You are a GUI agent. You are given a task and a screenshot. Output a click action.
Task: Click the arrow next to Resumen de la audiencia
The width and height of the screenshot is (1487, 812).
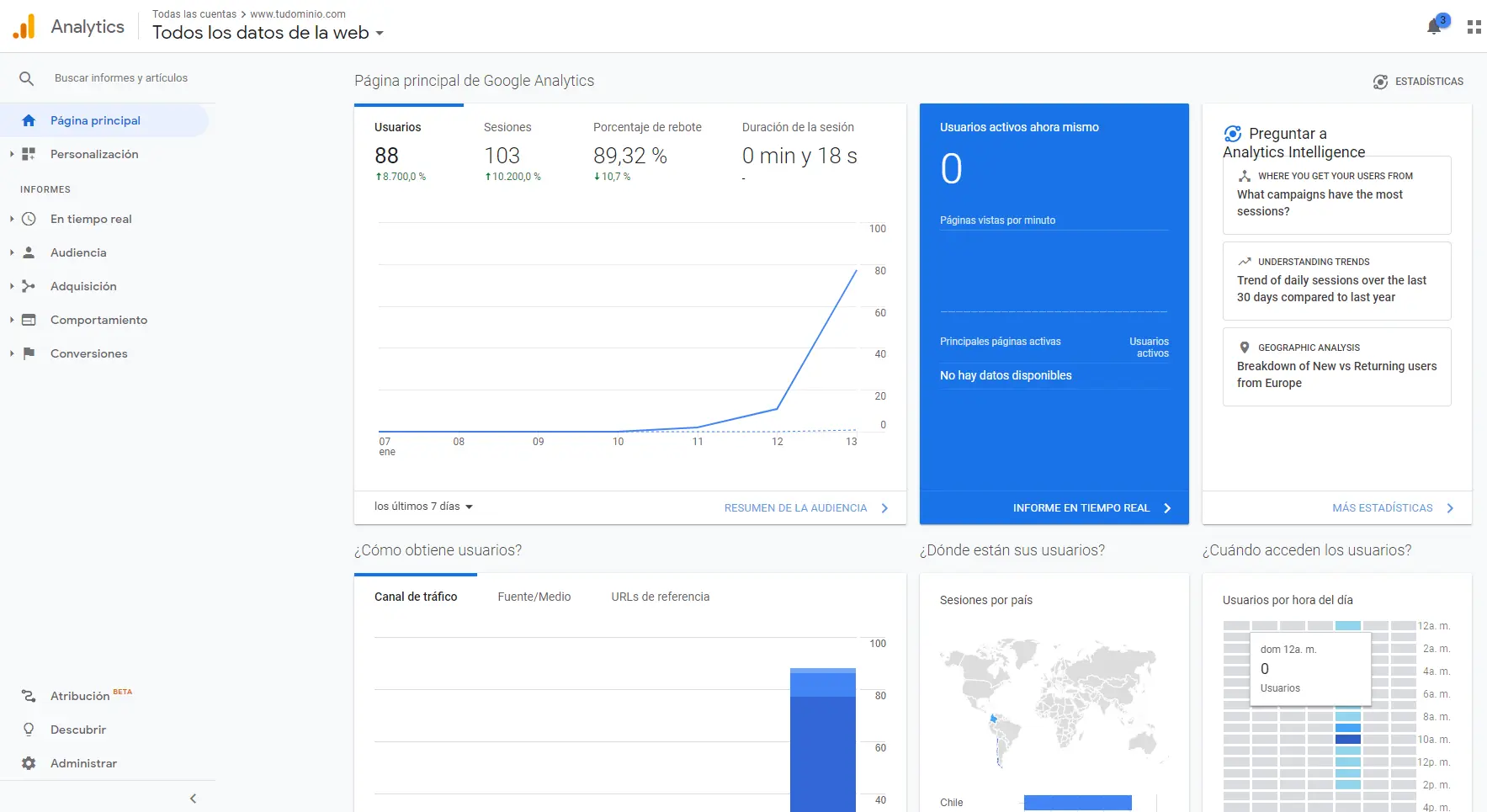tap(884, 508)
